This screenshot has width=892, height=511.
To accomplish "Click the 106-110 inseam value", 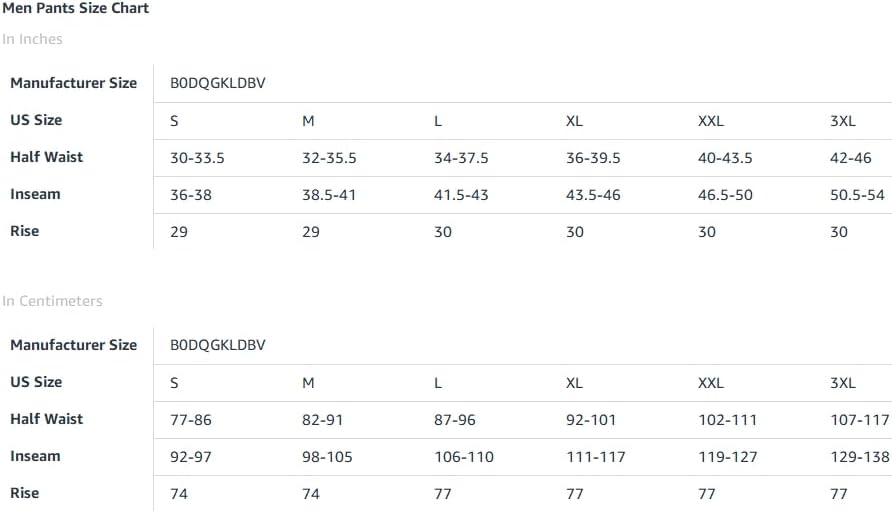I will pos(464,456).
